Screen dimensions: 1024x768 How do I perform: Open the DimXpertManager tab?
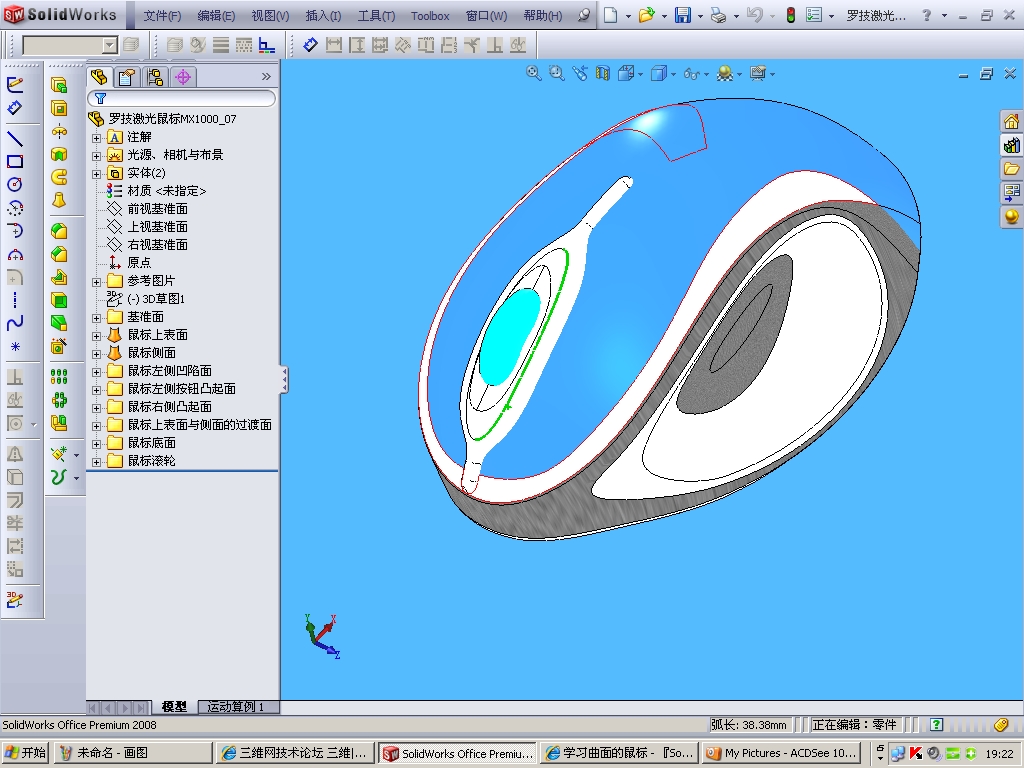coord(183,77)
